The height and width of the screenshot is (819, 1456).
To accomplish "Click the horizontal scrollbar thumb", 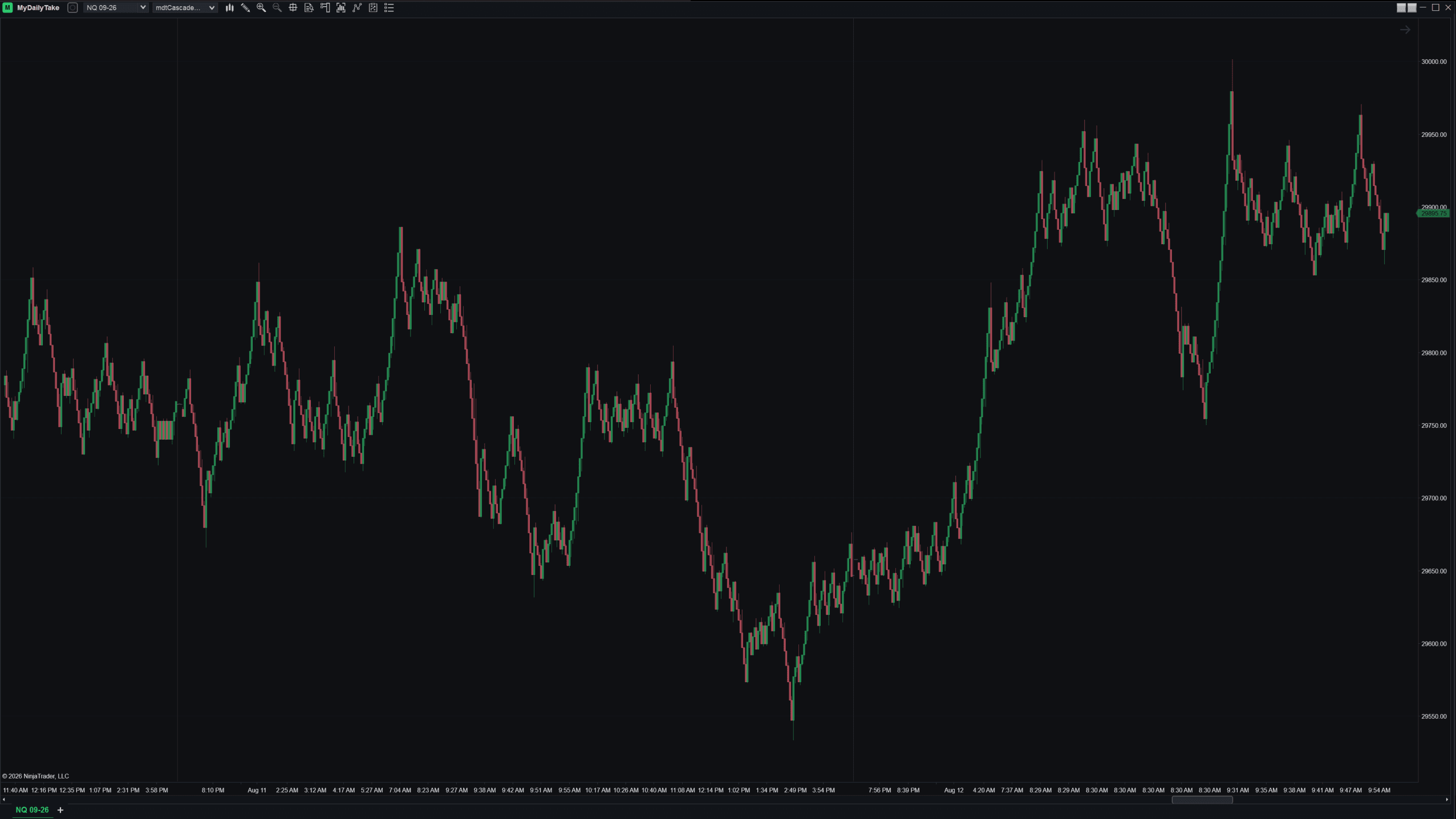I will (x=1202, y=800).
